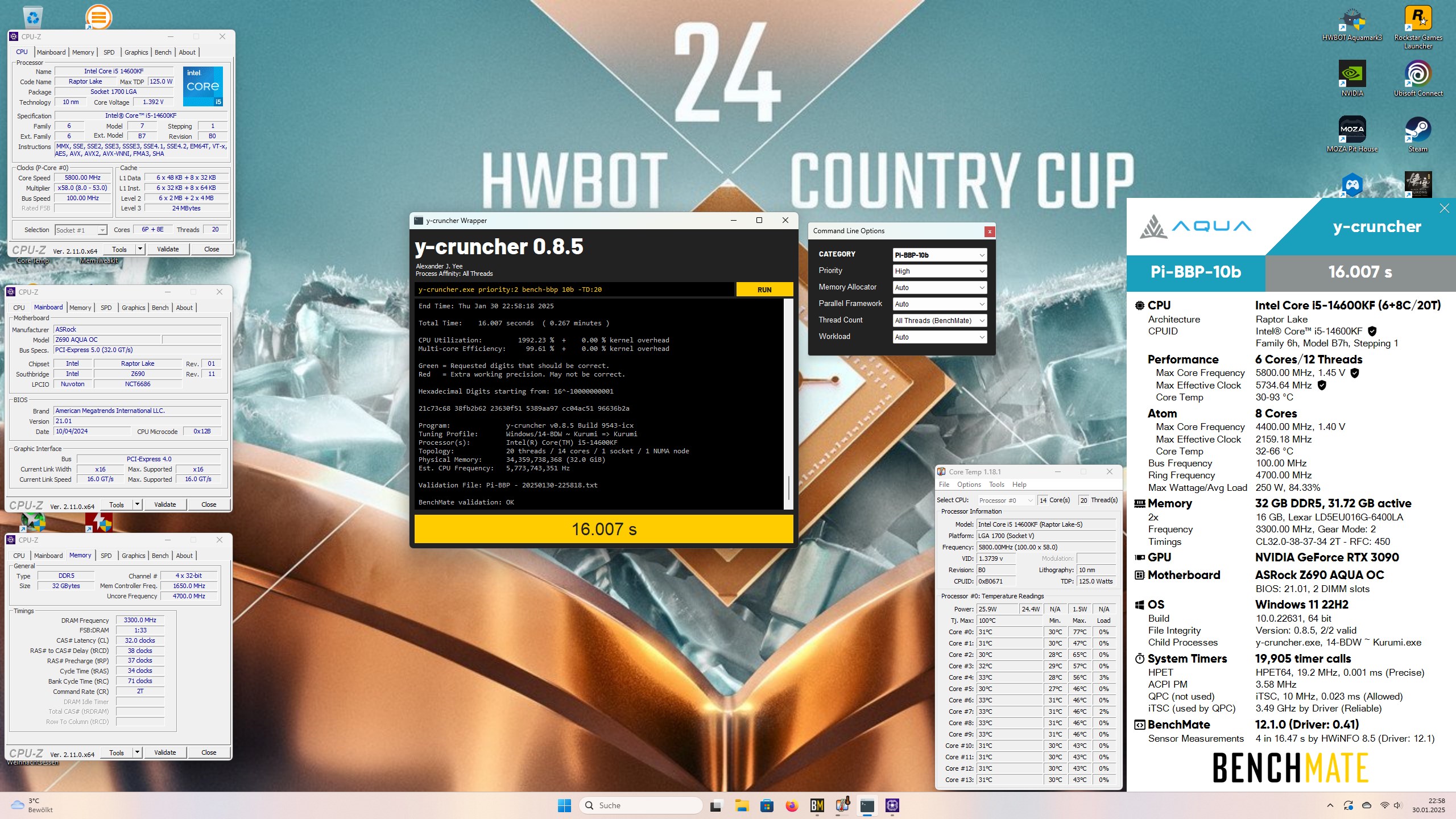Image resolution: width=1456 pixels, height=819 pixels.
Task: Expand Tools dropdown arrow in top CPU-Z window
Action: [140, 249]
